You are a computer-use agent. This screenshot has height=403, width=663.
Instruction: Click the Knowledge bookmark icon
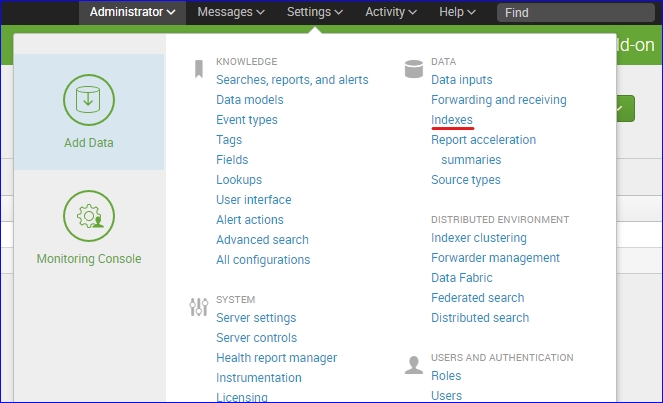tap(199, 69)
